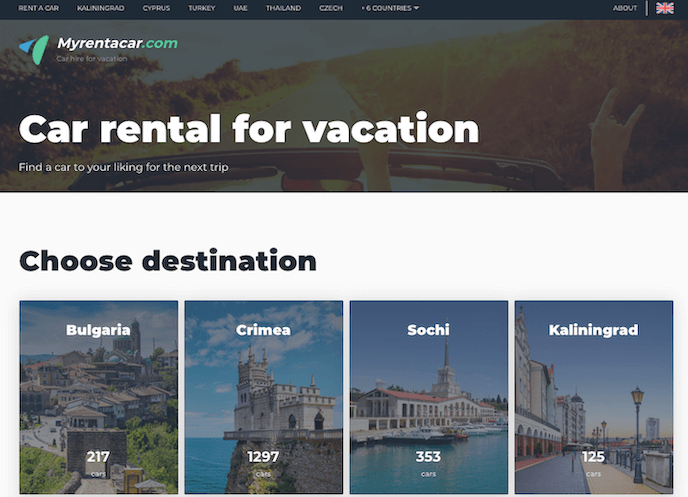Click the 217 cars count on Bulgaria
This screenshot has width=688, height=497.
point(98,458)
